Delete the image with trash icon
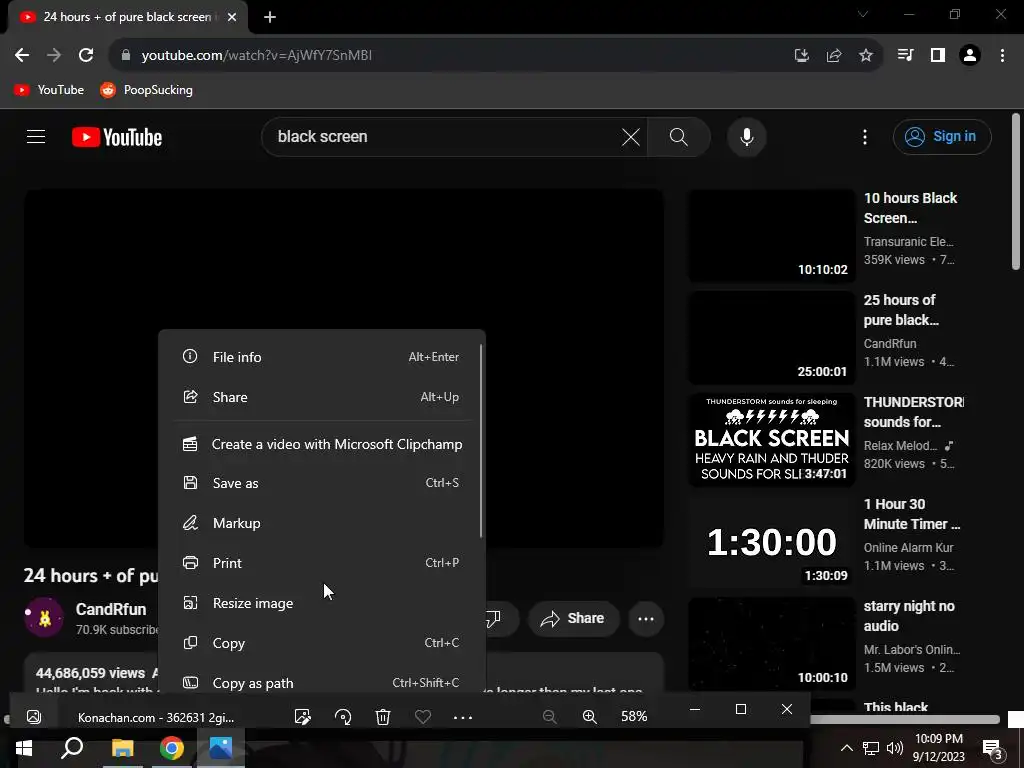This screenshot has height=768, width=1024. 383,717
